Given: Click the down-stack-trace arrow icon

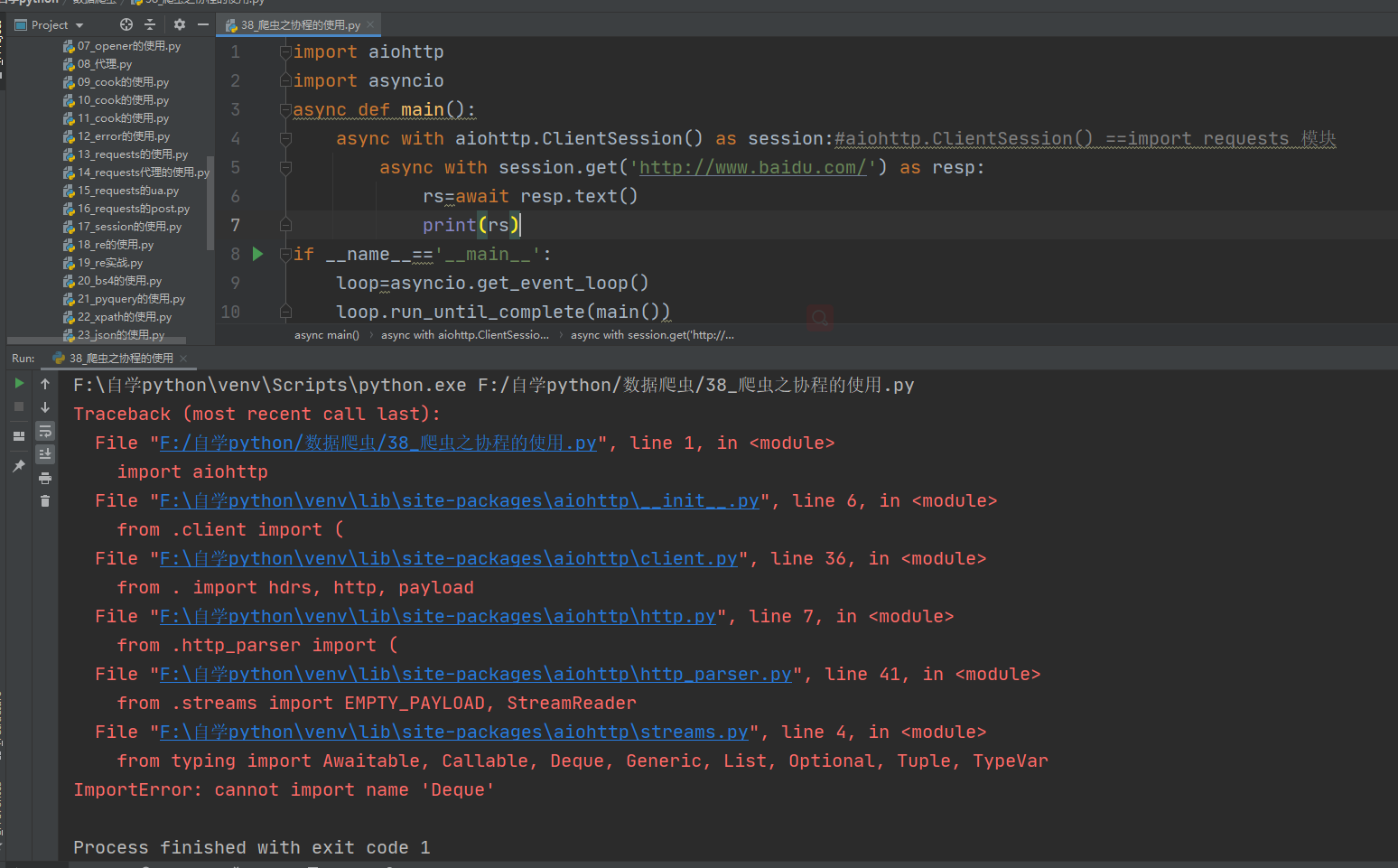Looking at the screenshot, I should coord(45,407).
